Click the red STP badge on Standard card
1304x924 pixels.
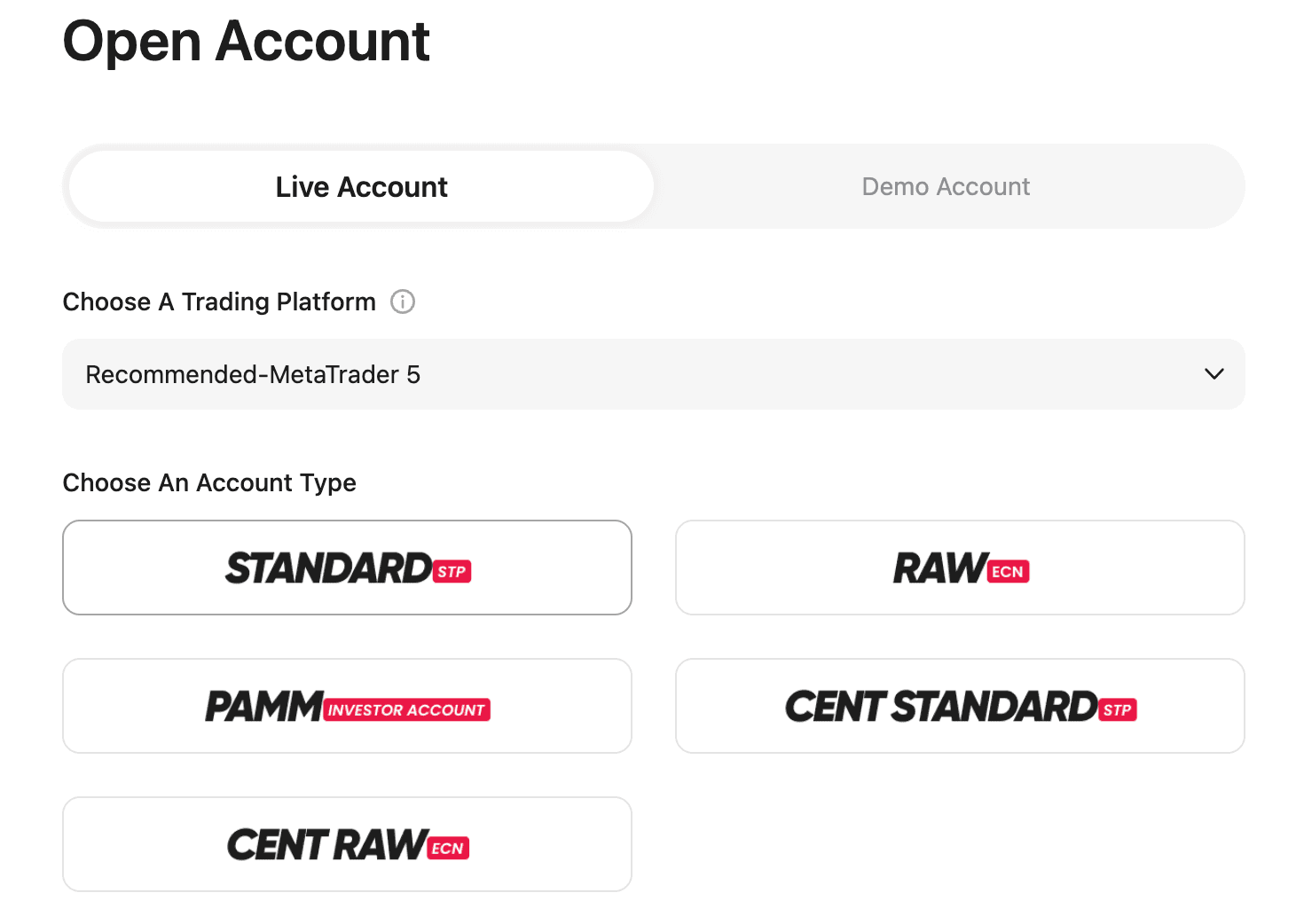[x=453, y=571]
